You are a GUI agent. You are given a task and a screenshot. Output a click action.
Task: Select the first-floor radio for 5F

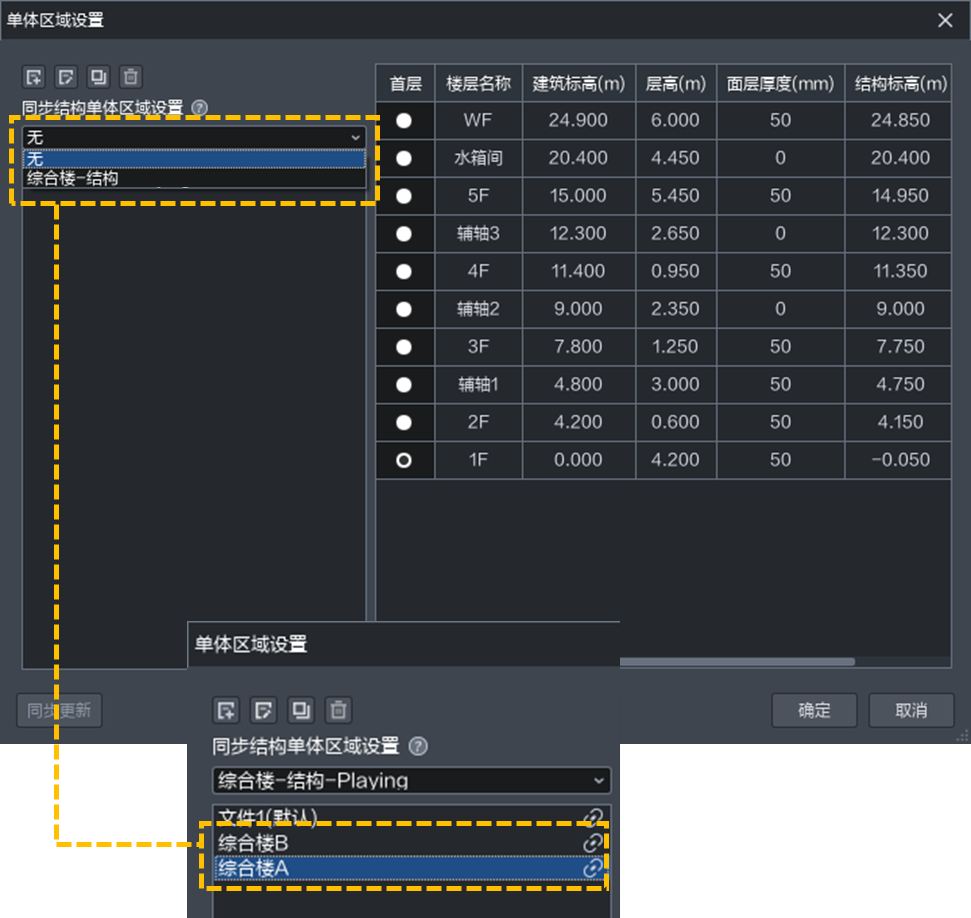coord(404,196)
